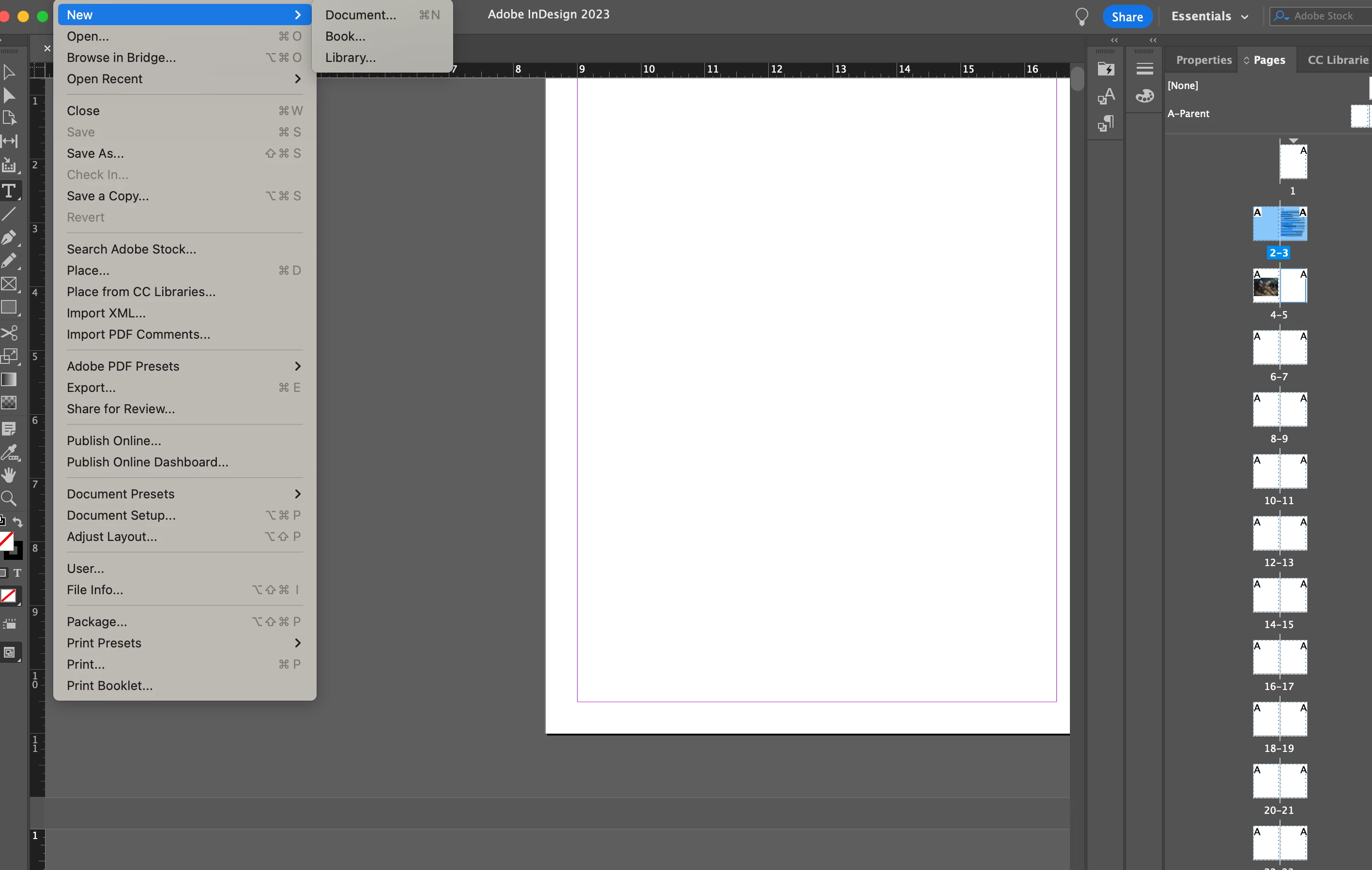This screenshot has height=870, width=1372.
Task: Choose Export… from the File menu
Action: point(91,388)
